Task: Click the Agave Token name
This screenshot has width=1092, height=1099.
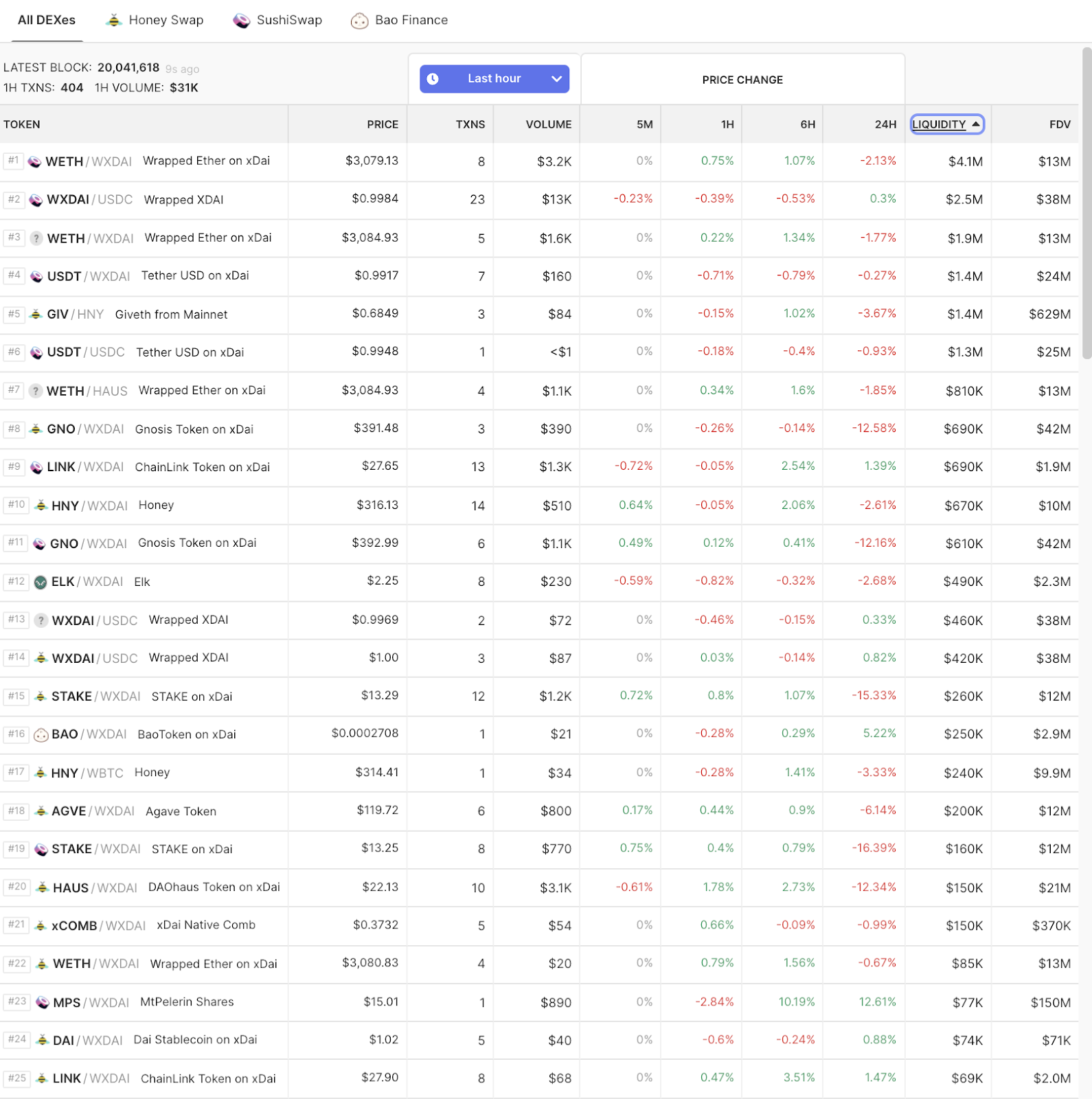Action: 181,812
